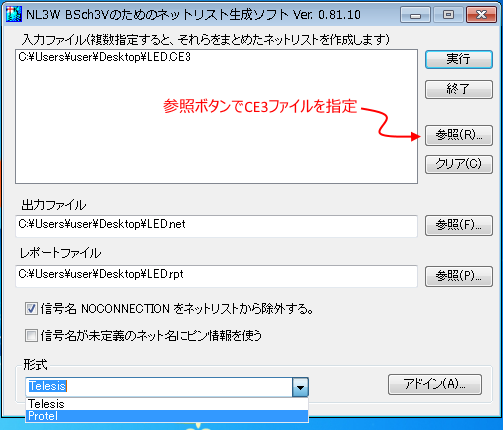Select LED.CE3 entry in input file list
This screenshot has height=430, width=503.
tap(104, 57)
